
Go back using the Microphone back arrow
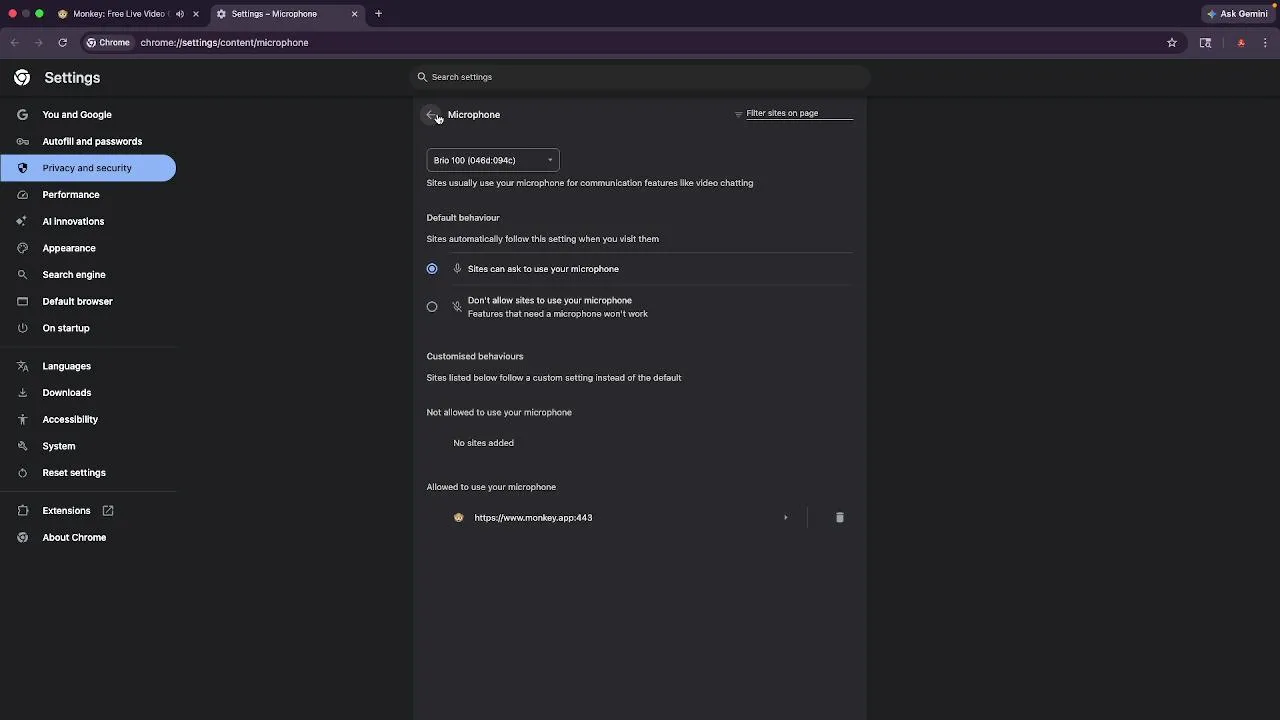point(431,115)
